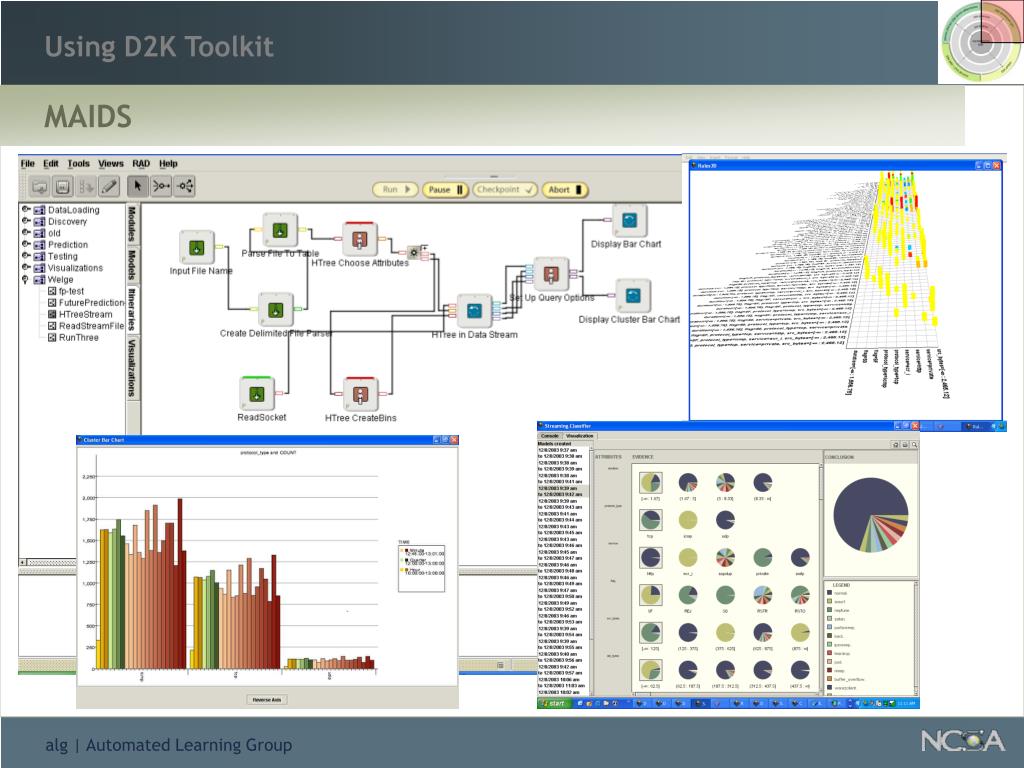Image resolution: width=1024 pixels, height=768 pixels.
Task: Expand the old tree node
Action: (25, 232)
